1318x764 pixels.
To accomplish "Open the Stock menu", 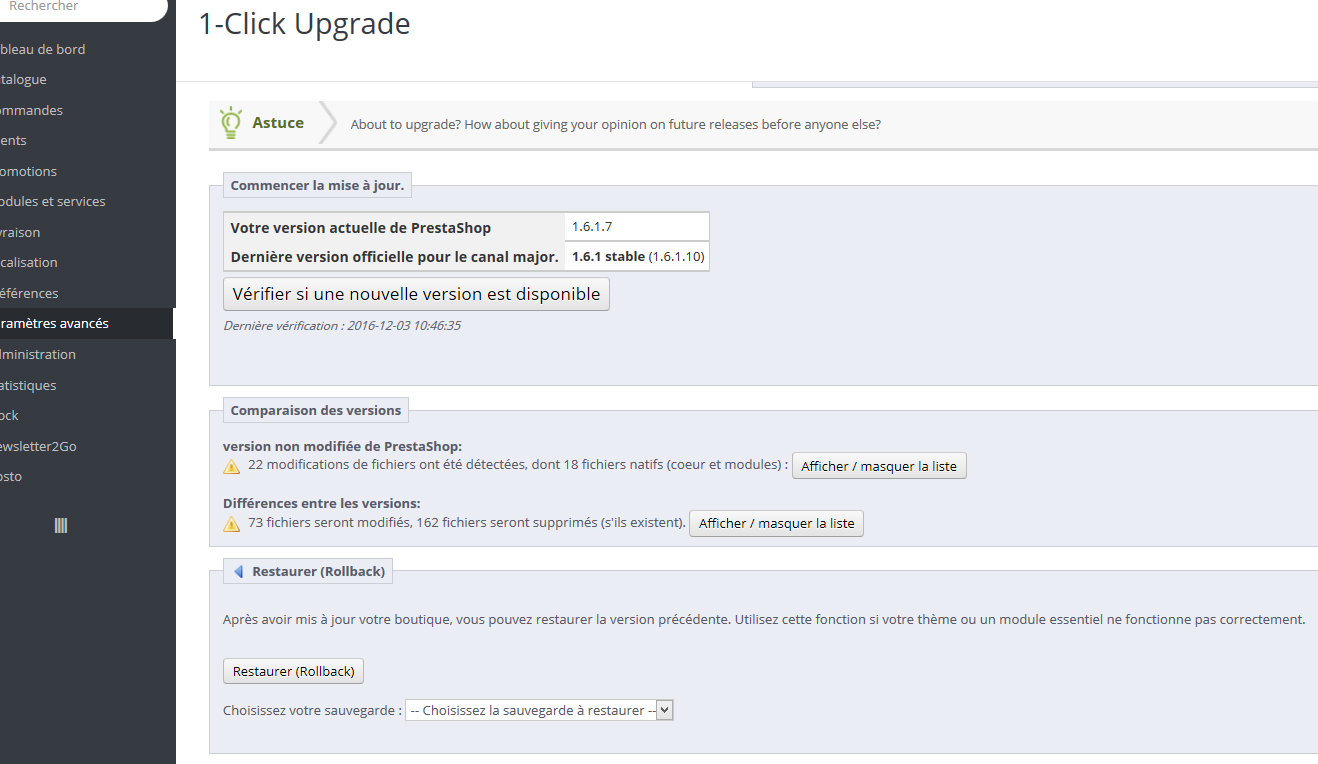I will pyautogui.click(x=10, y=415).
